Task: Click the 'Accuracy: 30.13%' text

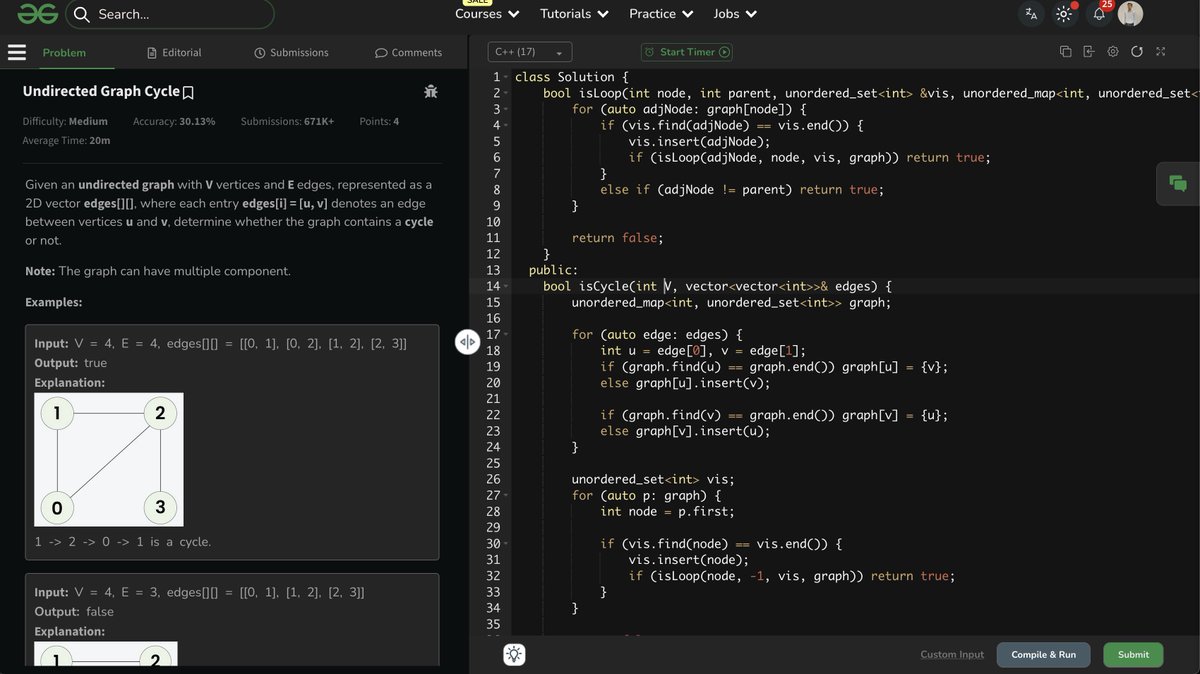Action: [x=174, y=121]
